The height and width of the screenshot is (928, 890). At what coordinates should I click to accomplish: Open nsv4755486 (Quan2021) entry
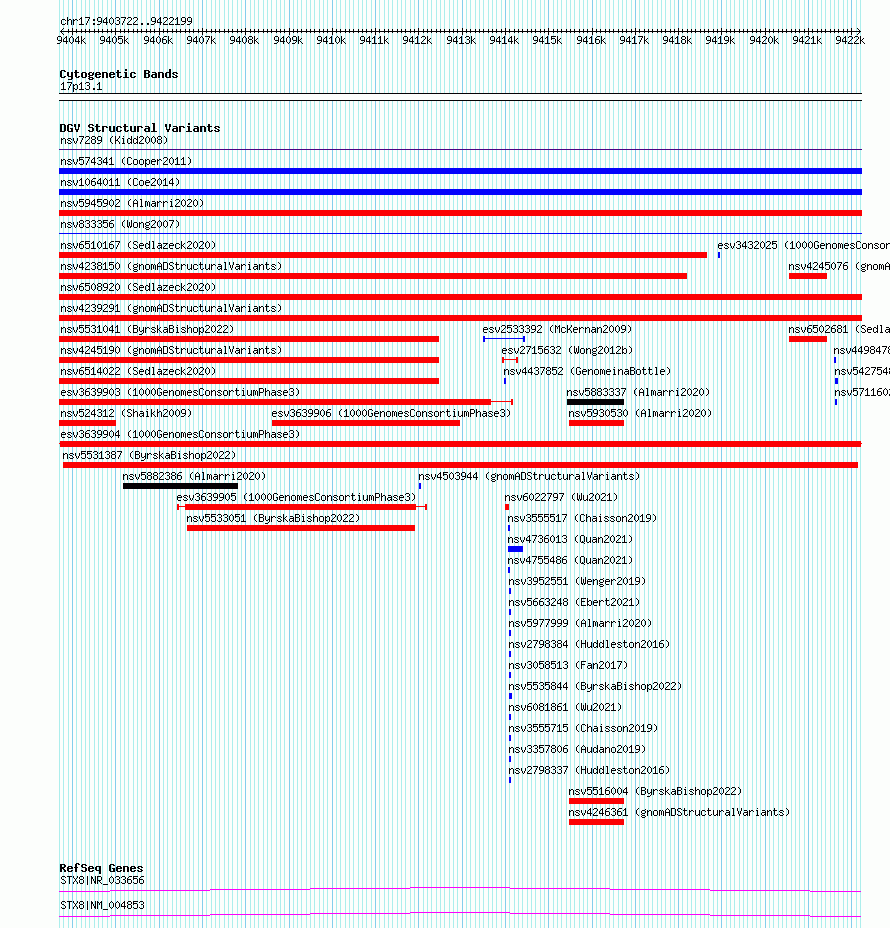click(x=570, y=560)
